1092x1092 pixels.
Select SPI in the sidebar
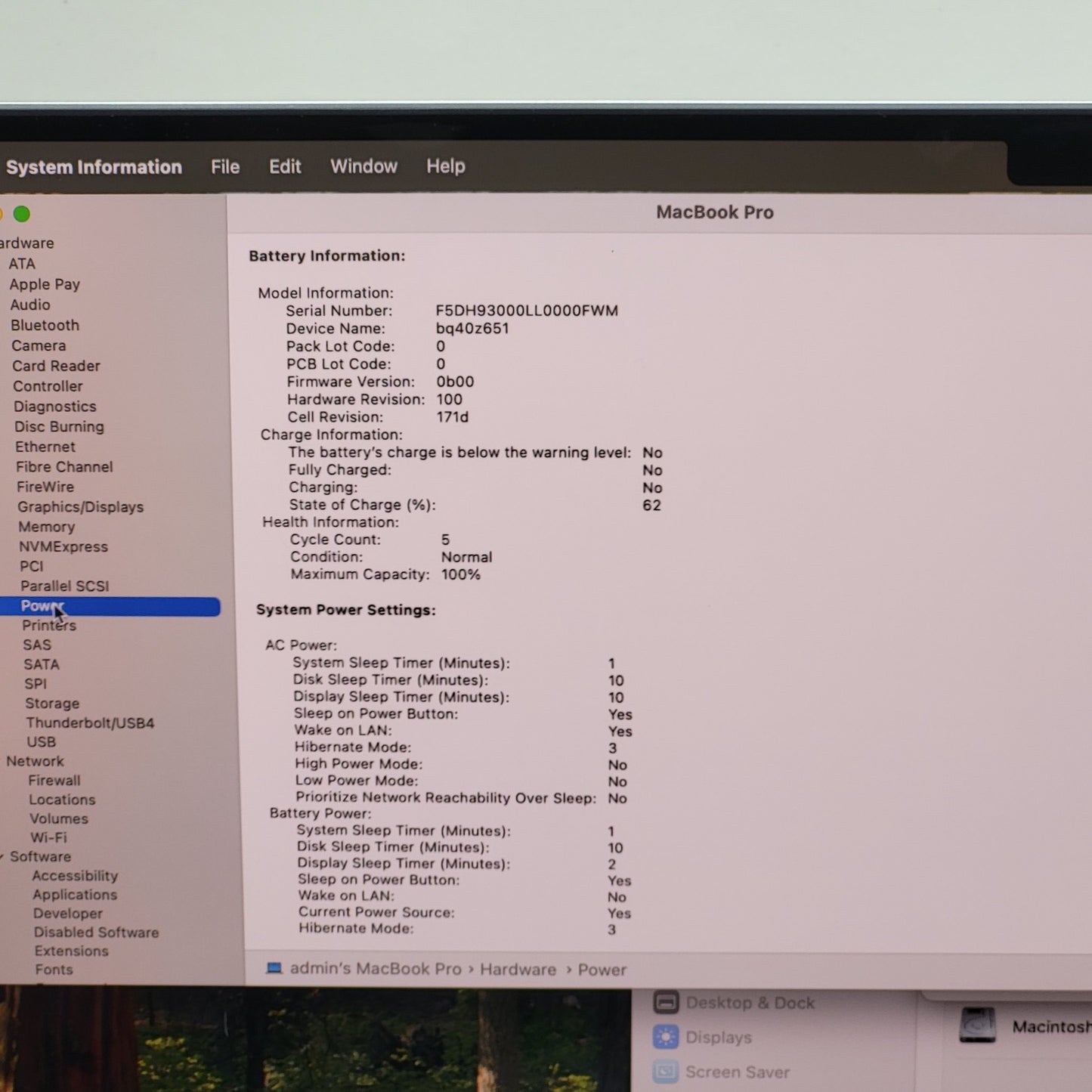pos(36,683)
